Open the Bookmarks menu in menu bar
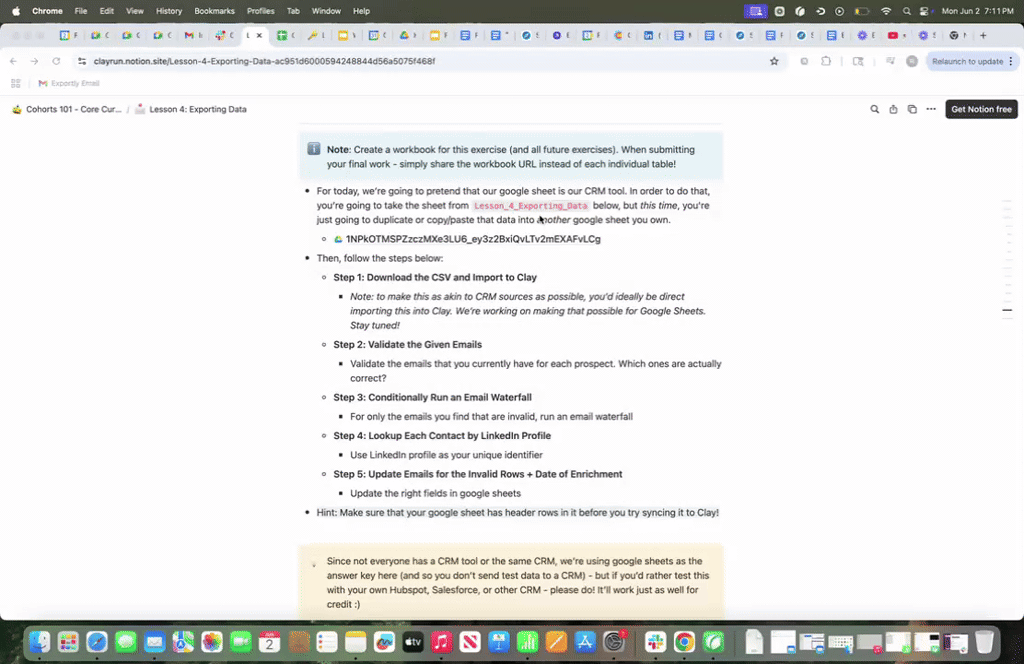This screenshot has height=664, width=1024. tap(214, 11)
